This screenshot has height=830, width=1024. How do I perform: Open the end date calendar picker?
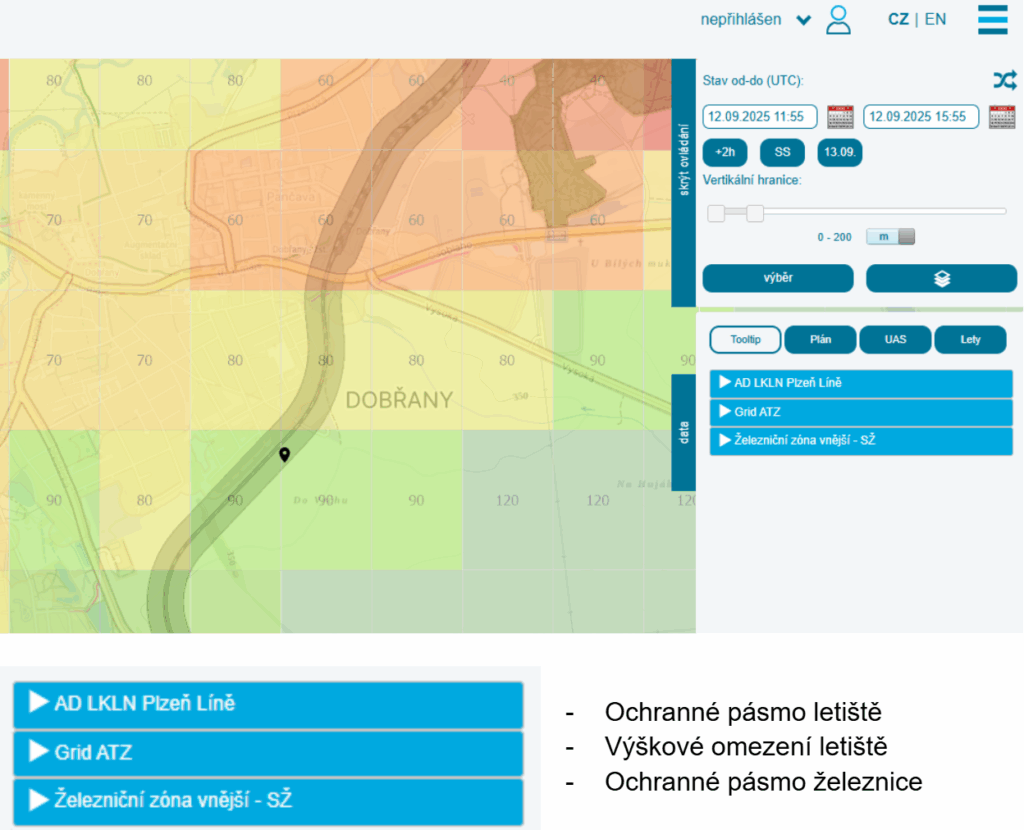pyautogui.click(x=1001, y=117)
